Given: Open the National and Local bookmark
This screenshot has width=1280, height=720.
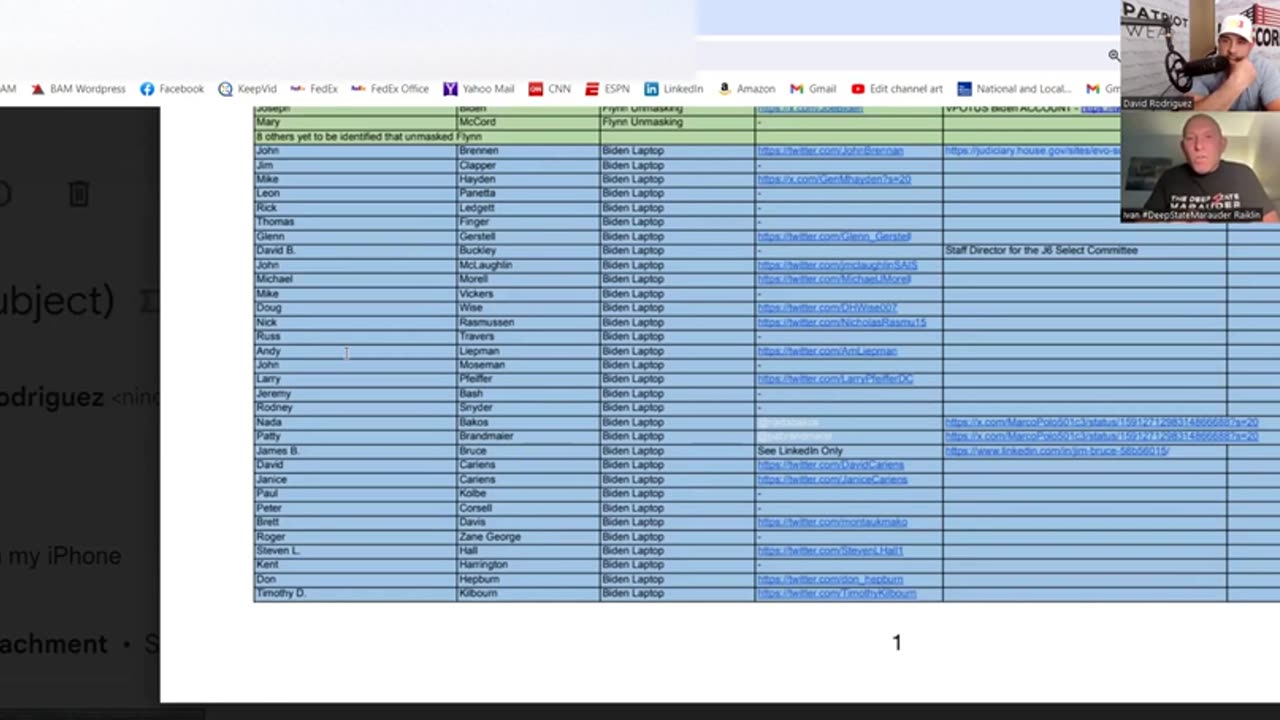Looking at the screenshot, I should click(1014, 89).
